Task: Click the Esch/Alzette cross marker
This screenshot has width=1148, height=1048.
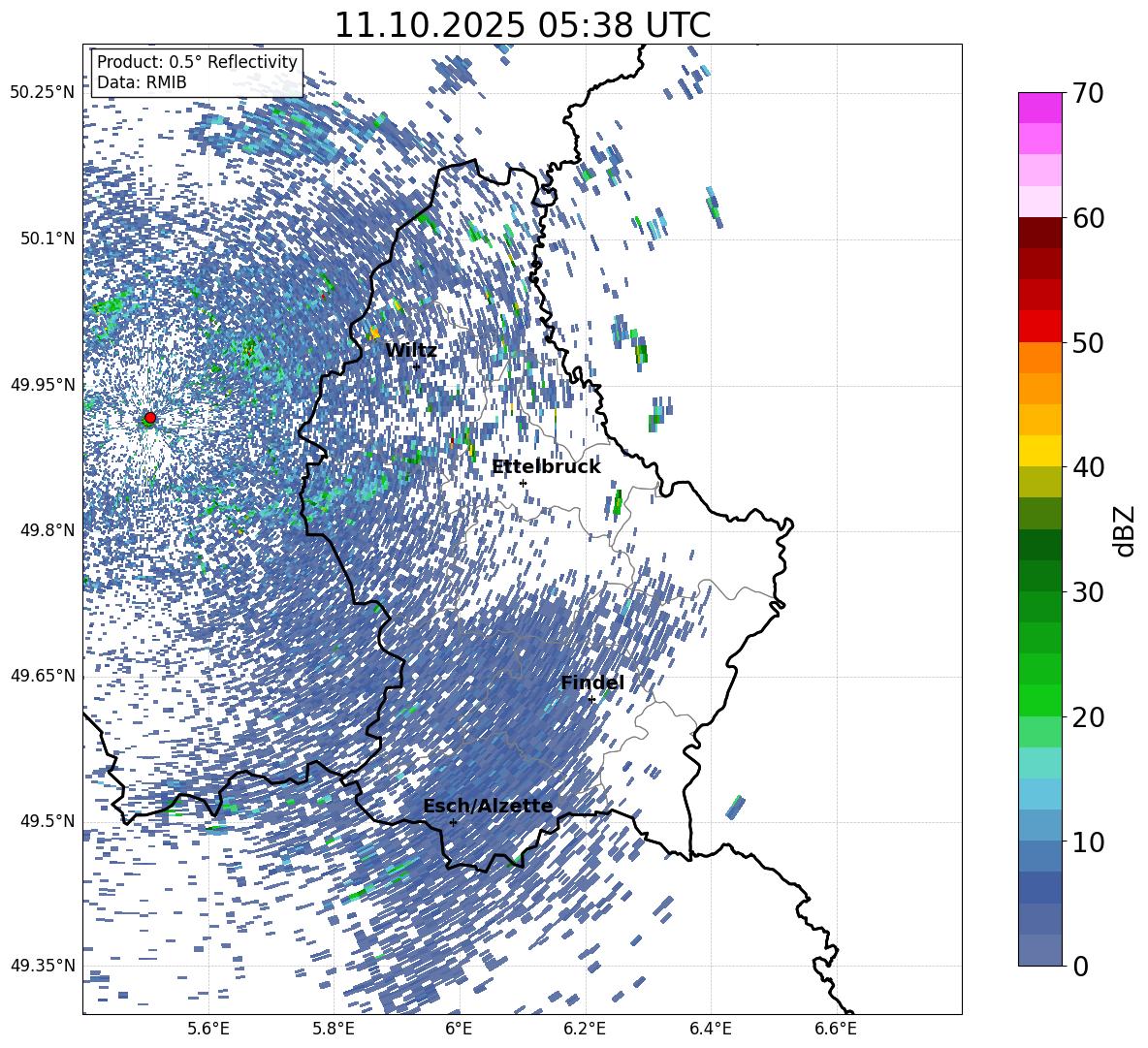Action: (453, 822)
